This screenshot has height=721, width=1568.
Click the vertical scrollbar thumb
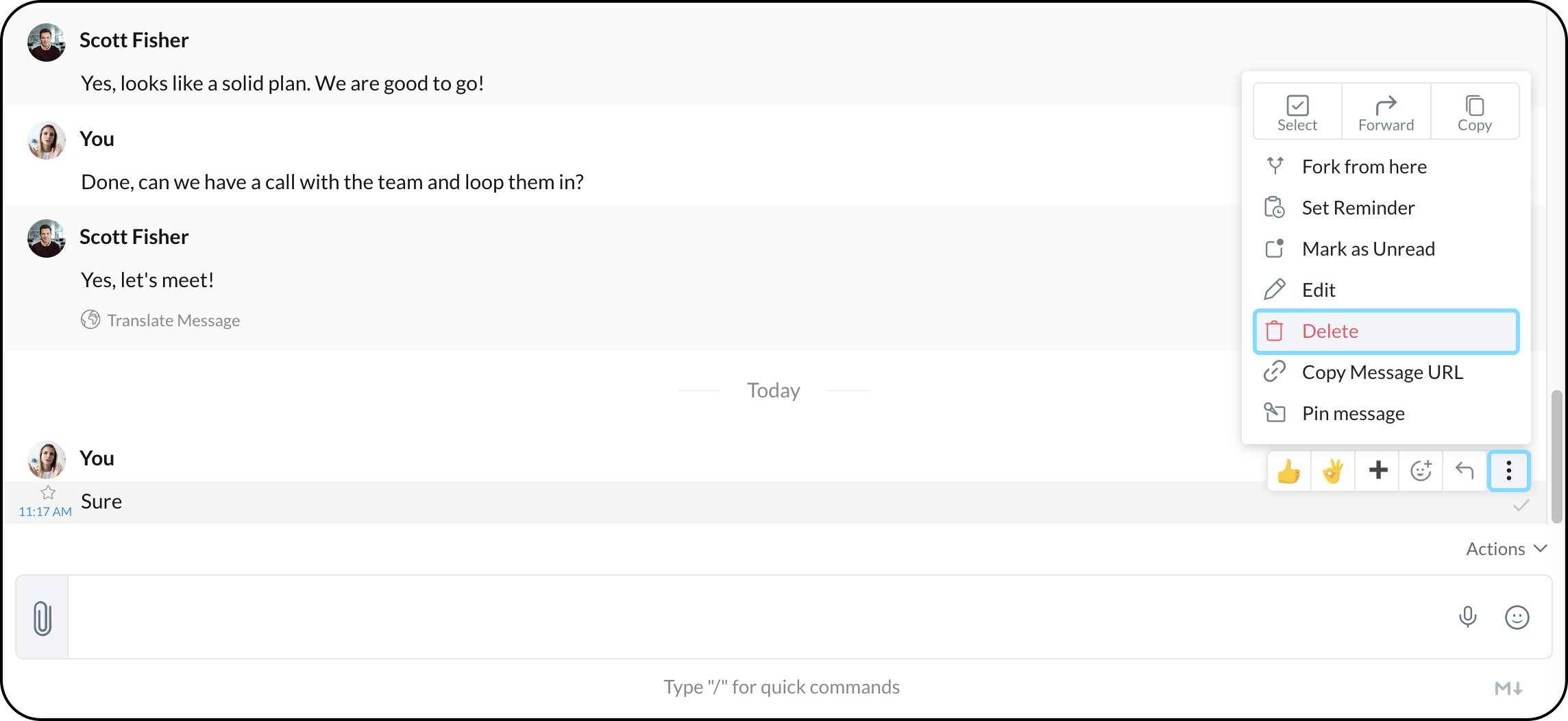click(x=1556, y=456)
